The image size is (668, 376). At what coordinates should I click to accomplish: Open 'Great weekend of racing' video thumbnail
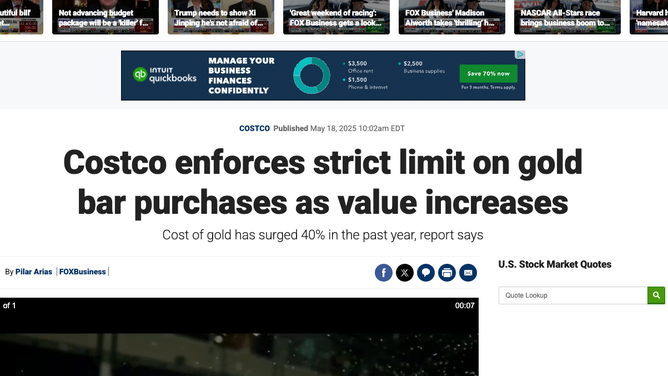[336, 17]
